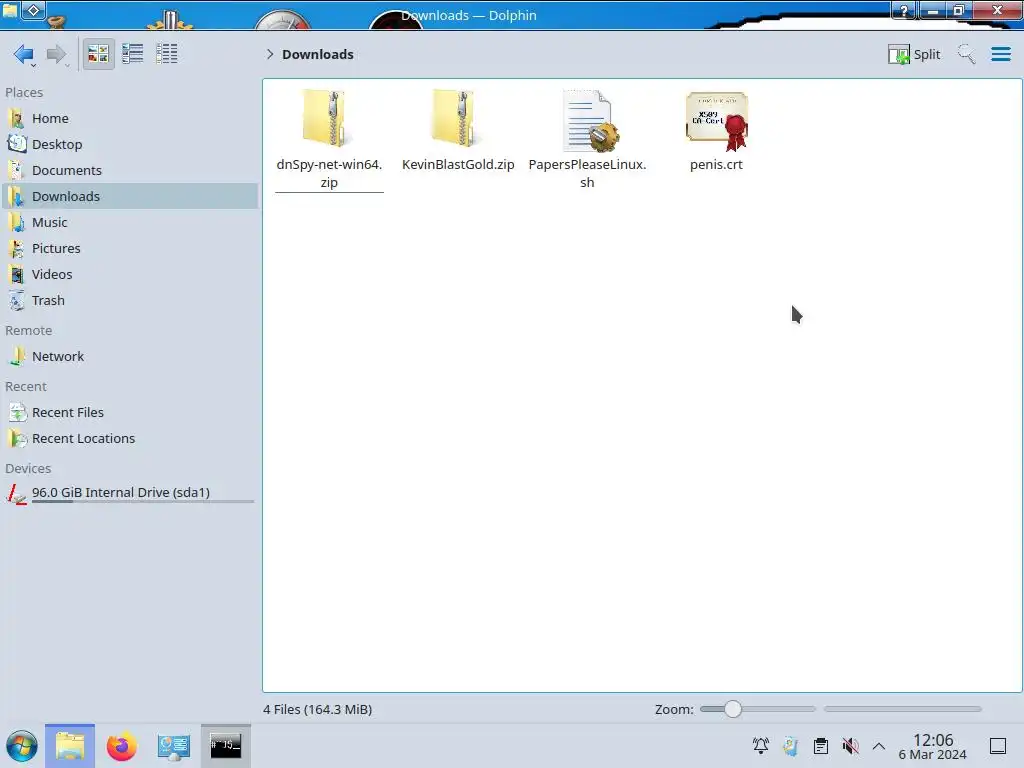Switch to Compact view mode
1024x768 pixels.
point(133,54)
